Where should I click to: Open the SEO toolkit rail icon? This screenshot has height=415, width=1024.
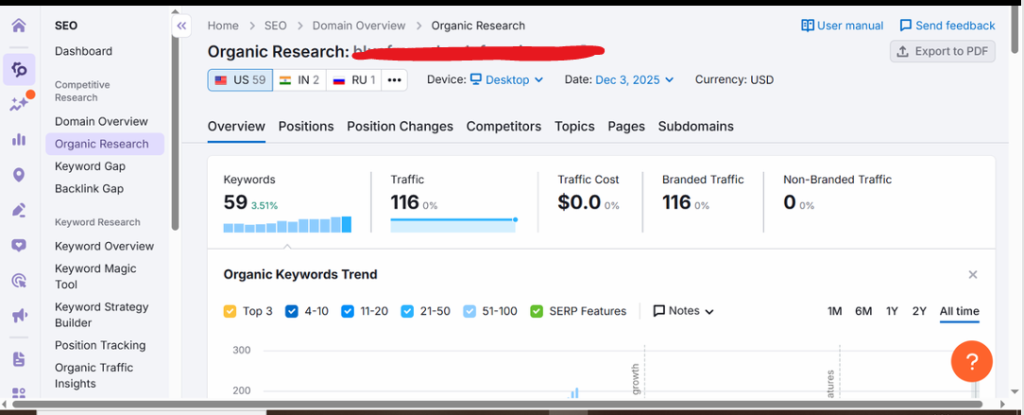pyautogui.click(x=19, y=69)
